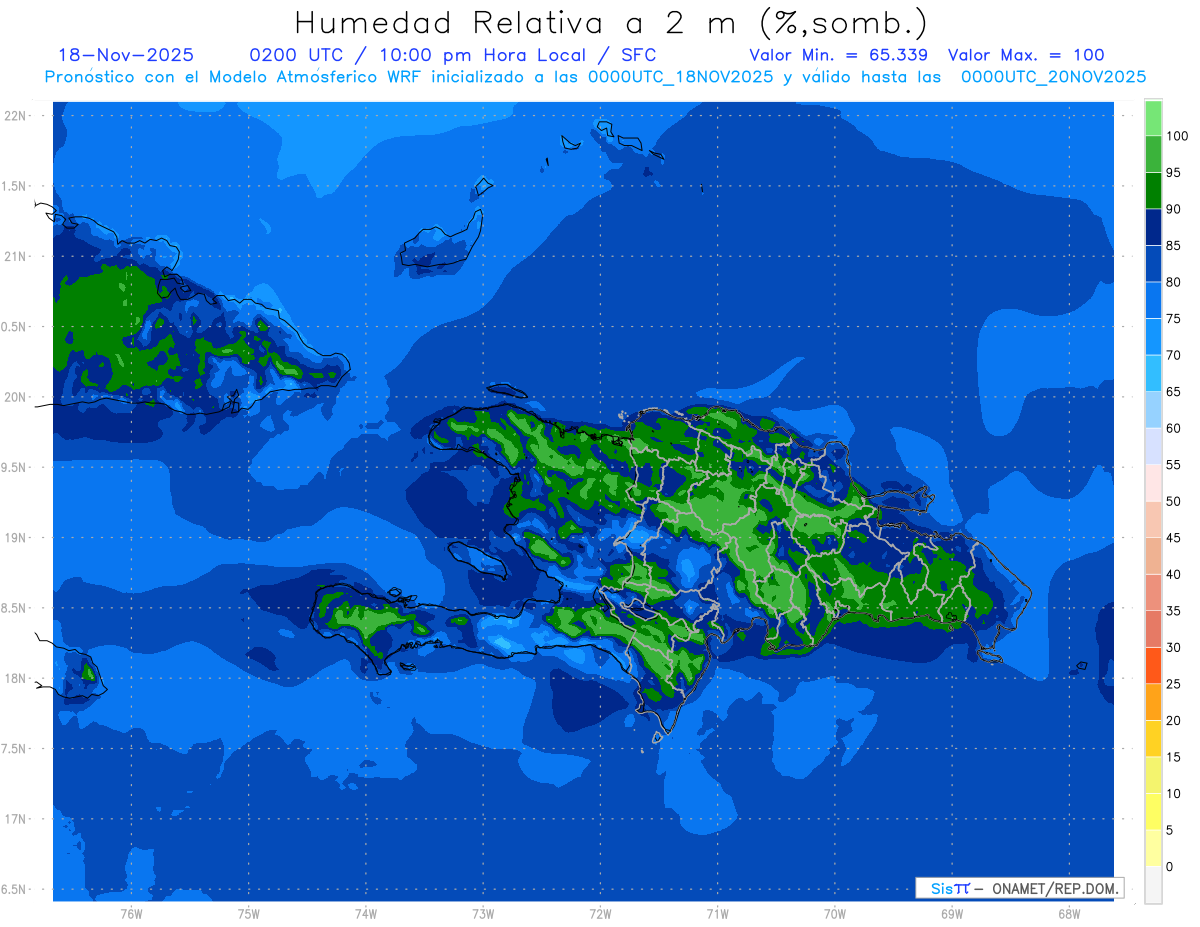Click the '100' colorbar label

[x=1176, y=136]
